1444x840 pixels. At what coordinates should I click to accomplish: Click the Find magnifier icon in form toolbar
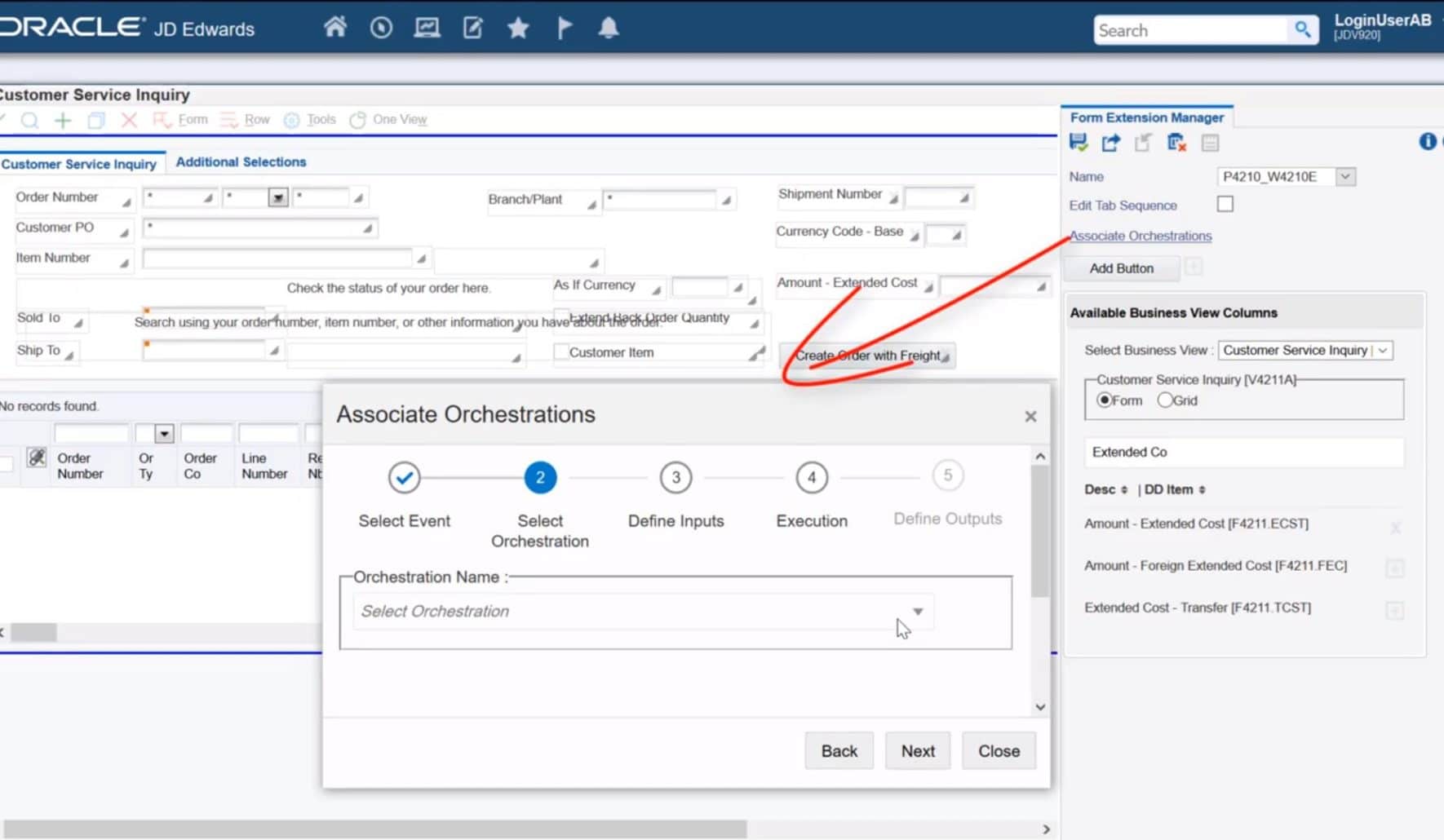coord(30,120)
